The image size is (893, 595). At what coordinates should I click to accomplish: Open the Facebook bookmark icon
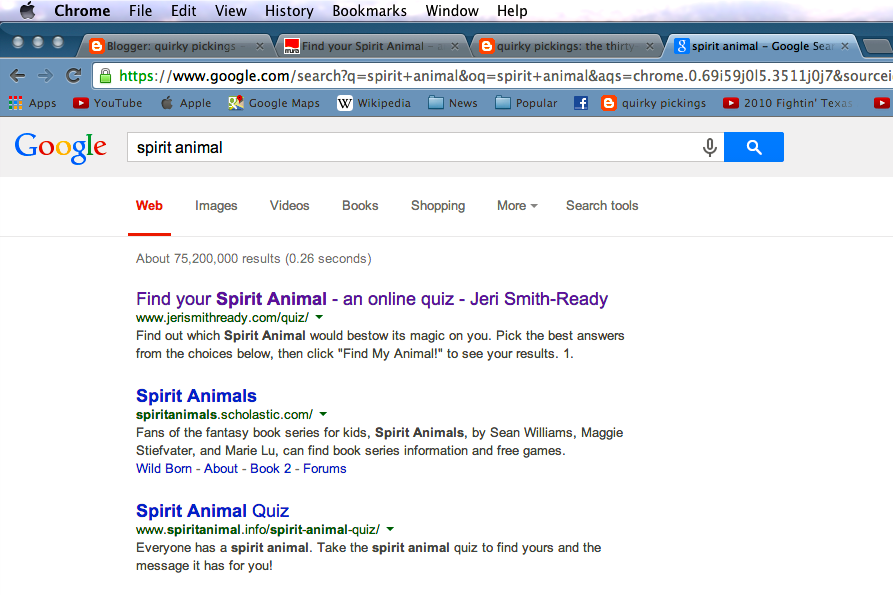click(580, 103)
